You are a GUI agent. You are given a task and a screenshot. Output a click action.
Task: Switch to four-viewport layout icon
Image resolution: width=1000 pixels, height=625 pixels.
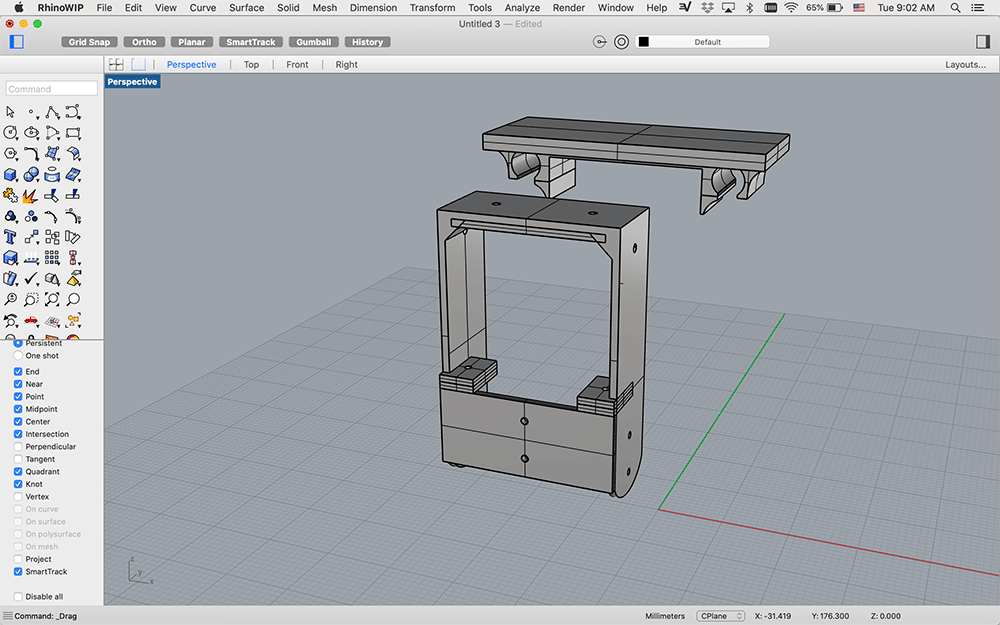click(116, 64)
